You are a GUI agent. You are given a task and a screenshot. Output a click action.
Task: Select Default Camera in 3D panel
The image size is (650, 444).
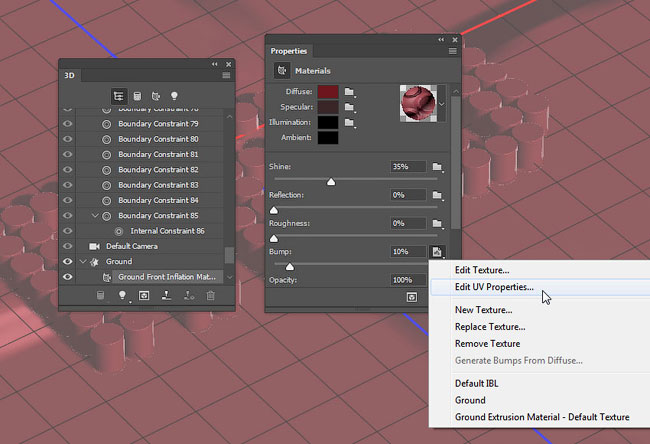point(132,246)
